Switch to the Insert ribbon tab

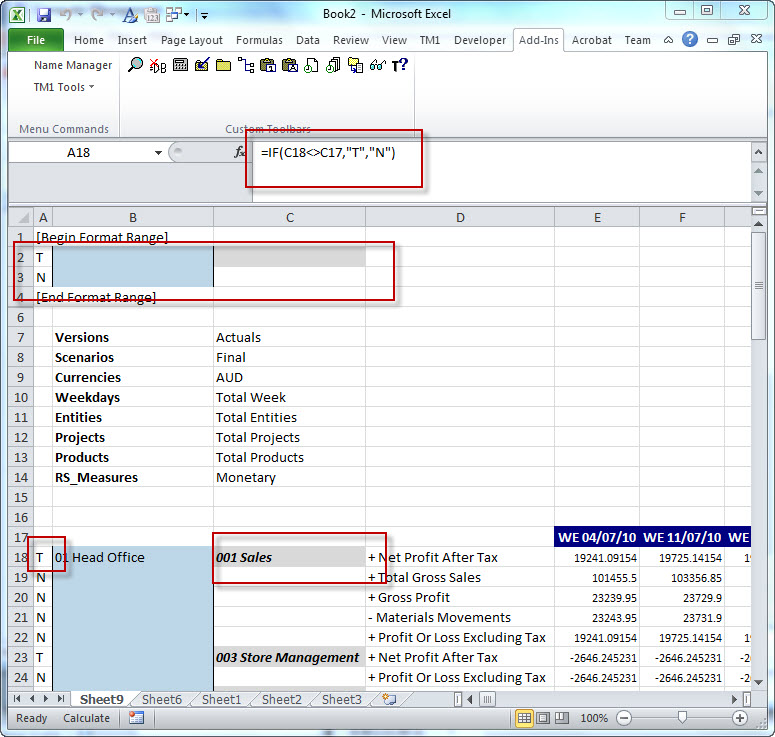(132, 40)
